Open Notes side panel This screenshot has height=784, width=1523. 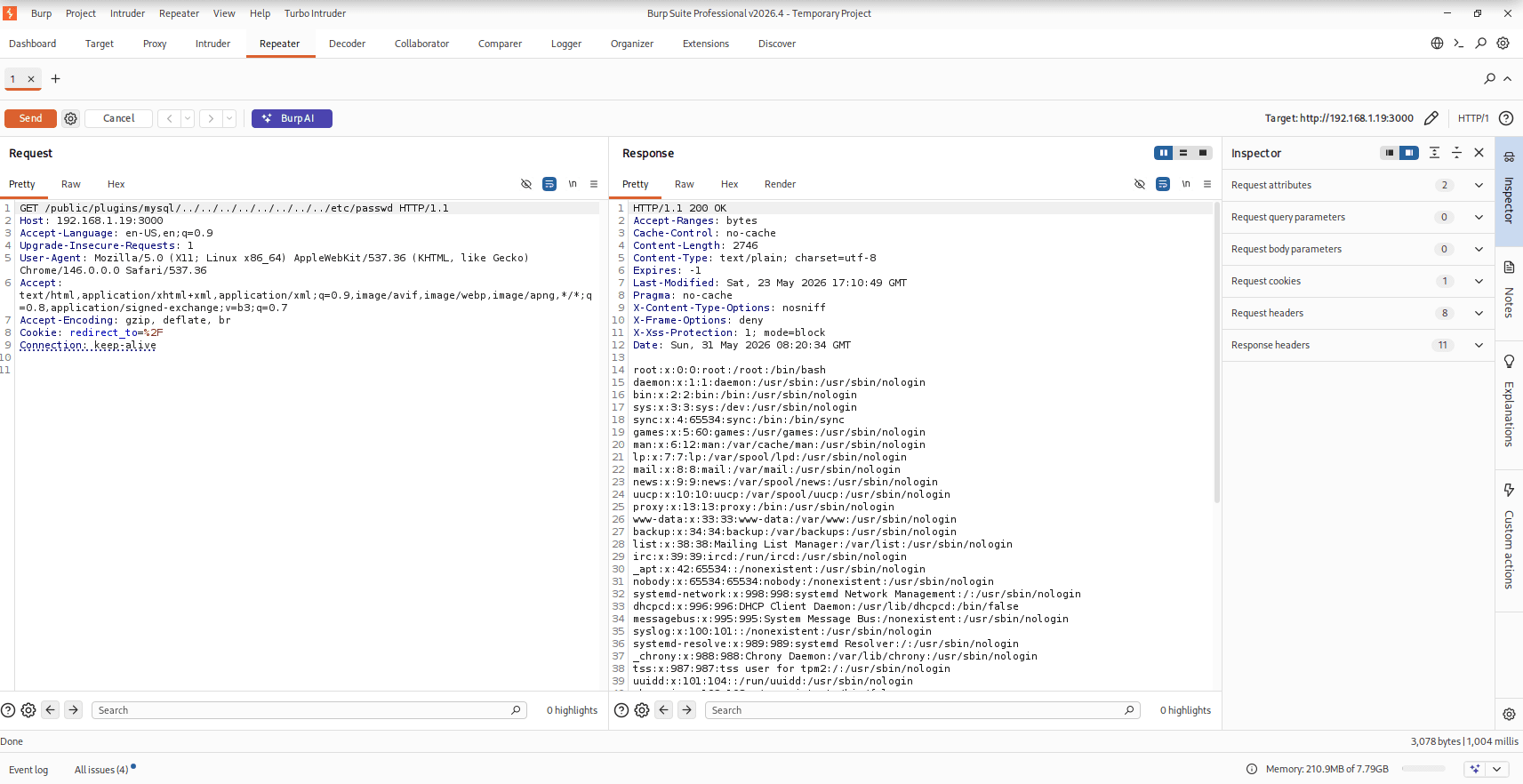(x=1509, y=290)
